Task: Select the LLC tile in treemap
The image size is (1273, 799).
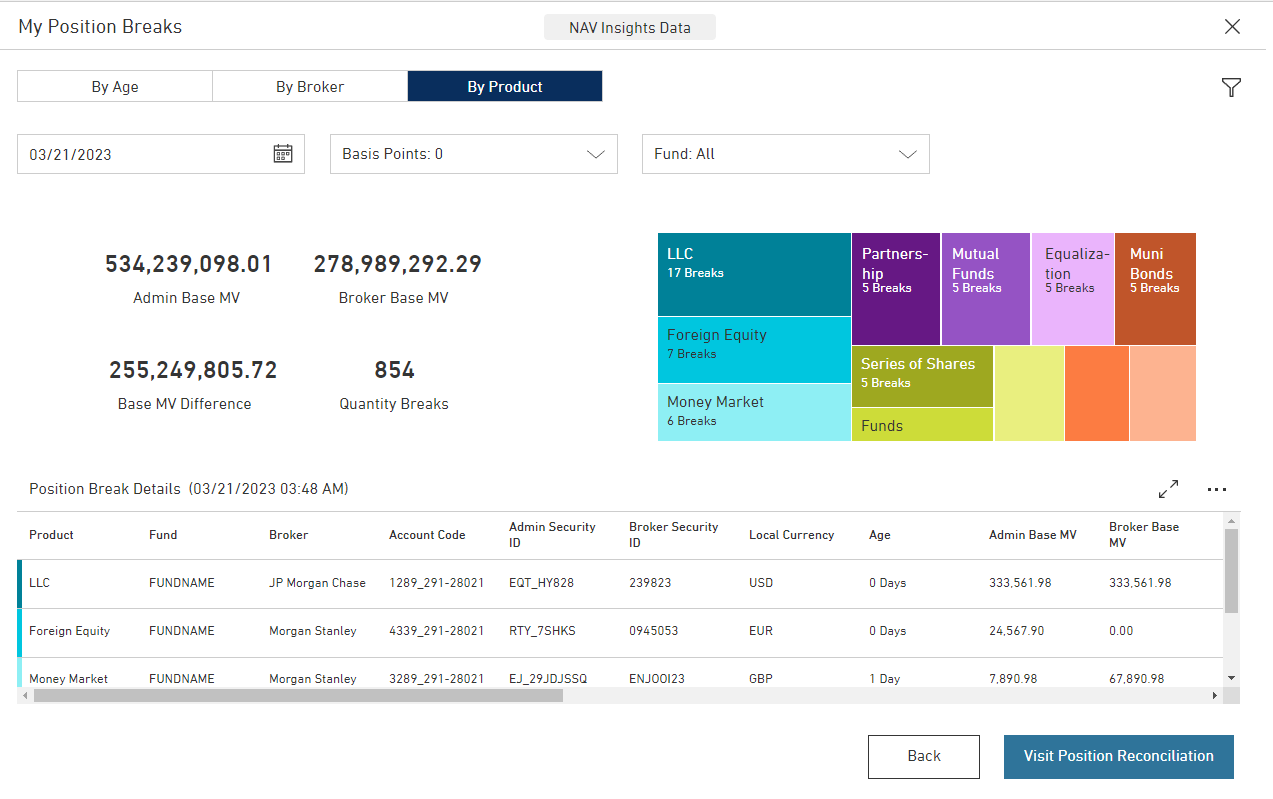Action: click(754, 274)
